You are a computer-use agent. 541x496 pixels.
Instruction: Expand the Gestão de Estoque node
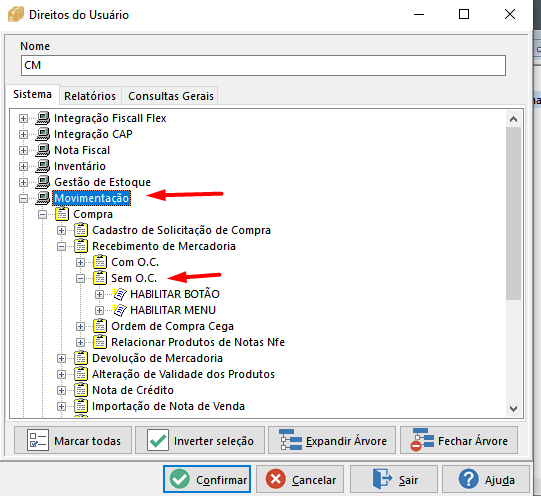(x=23, y=182)
